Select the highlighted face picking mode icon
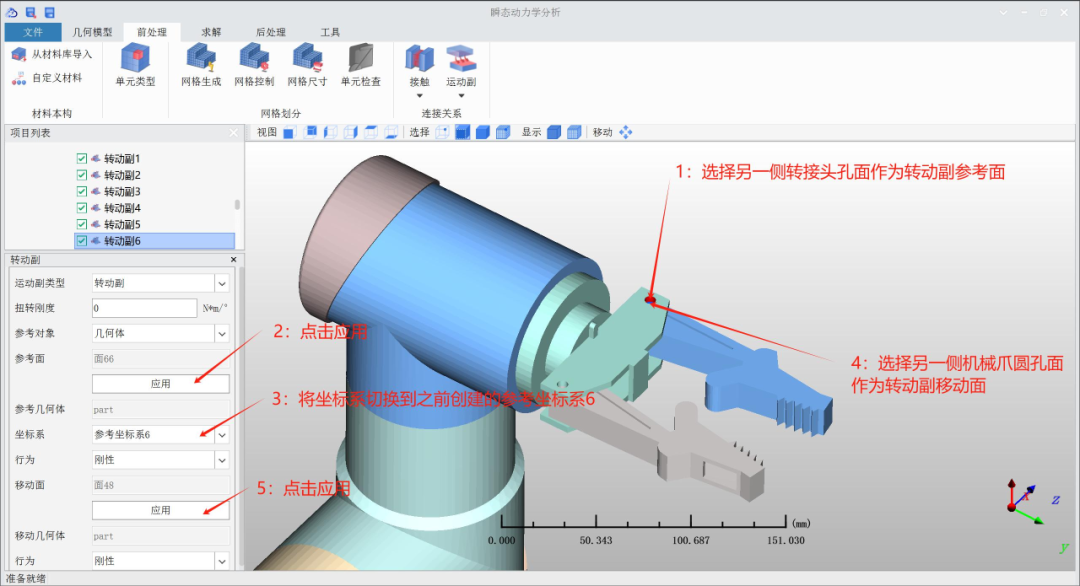Image resolution: width=1080 pixels, height=586 pixels. point(462,132)
